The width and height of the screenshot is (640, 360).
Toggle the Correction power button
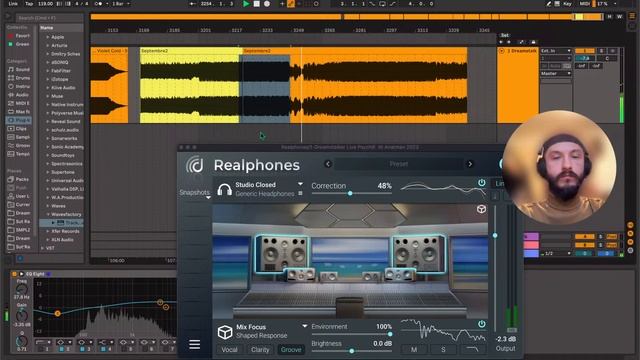point(482,183)
